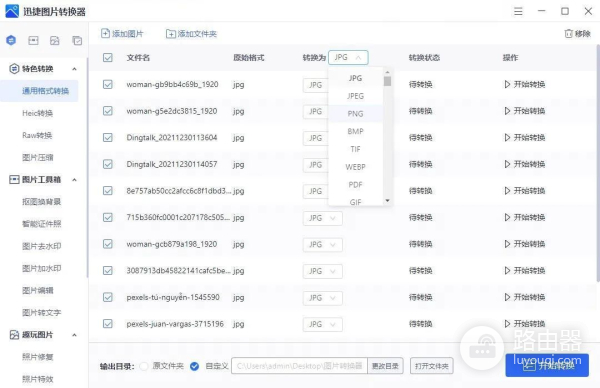Image resolution: width=600 pixels, height=388 pixels.
Task: Start converting woman-gcb879a198_1920 via play icon
Action: click(x=507, y=244)
